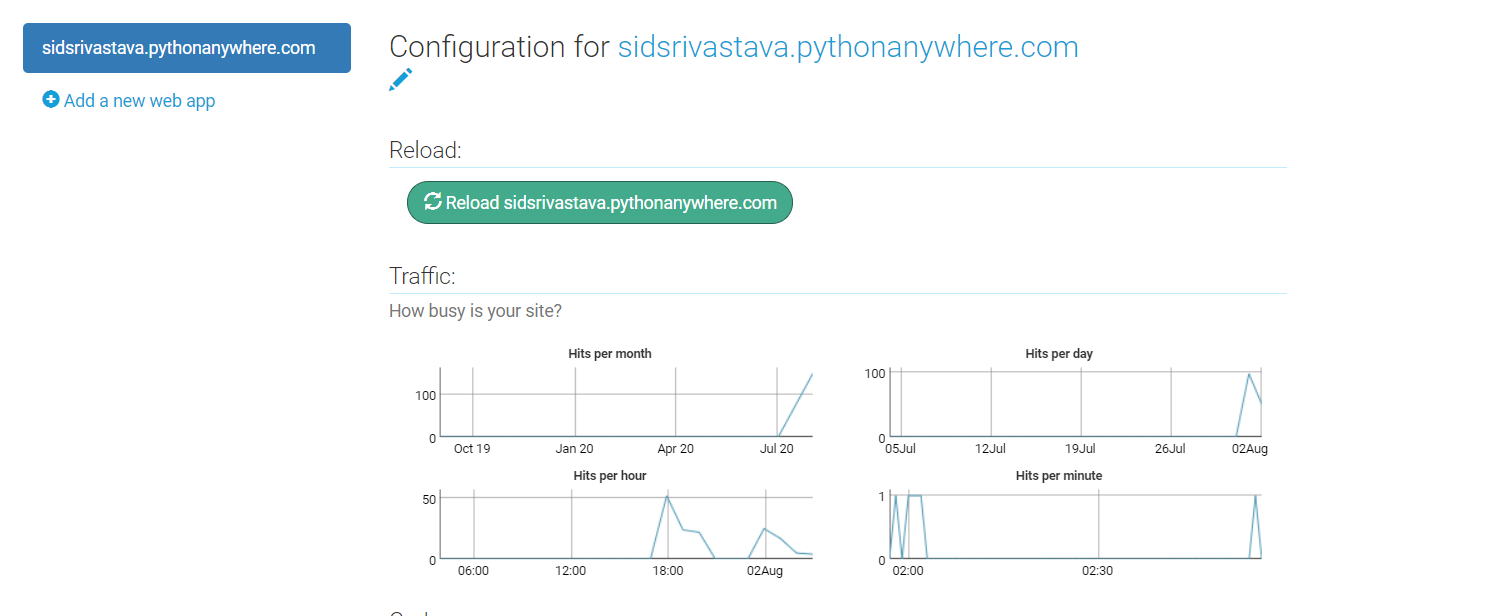Click the 'Hits per minute' chart title
The height and width of the screenshot is (616, 1503).
click(x=1059, y=476)
